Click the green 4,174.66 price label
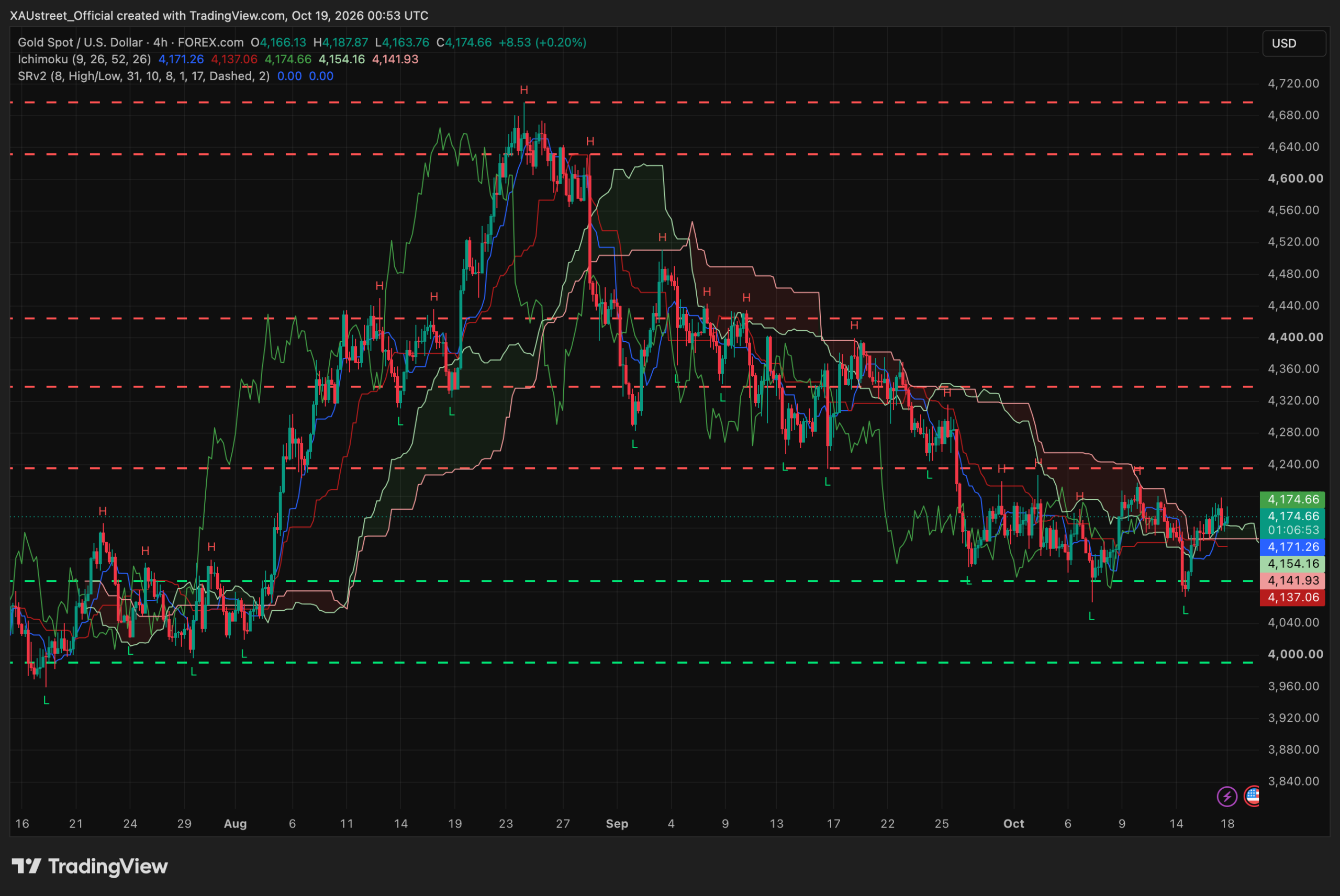 [1292, 499]
